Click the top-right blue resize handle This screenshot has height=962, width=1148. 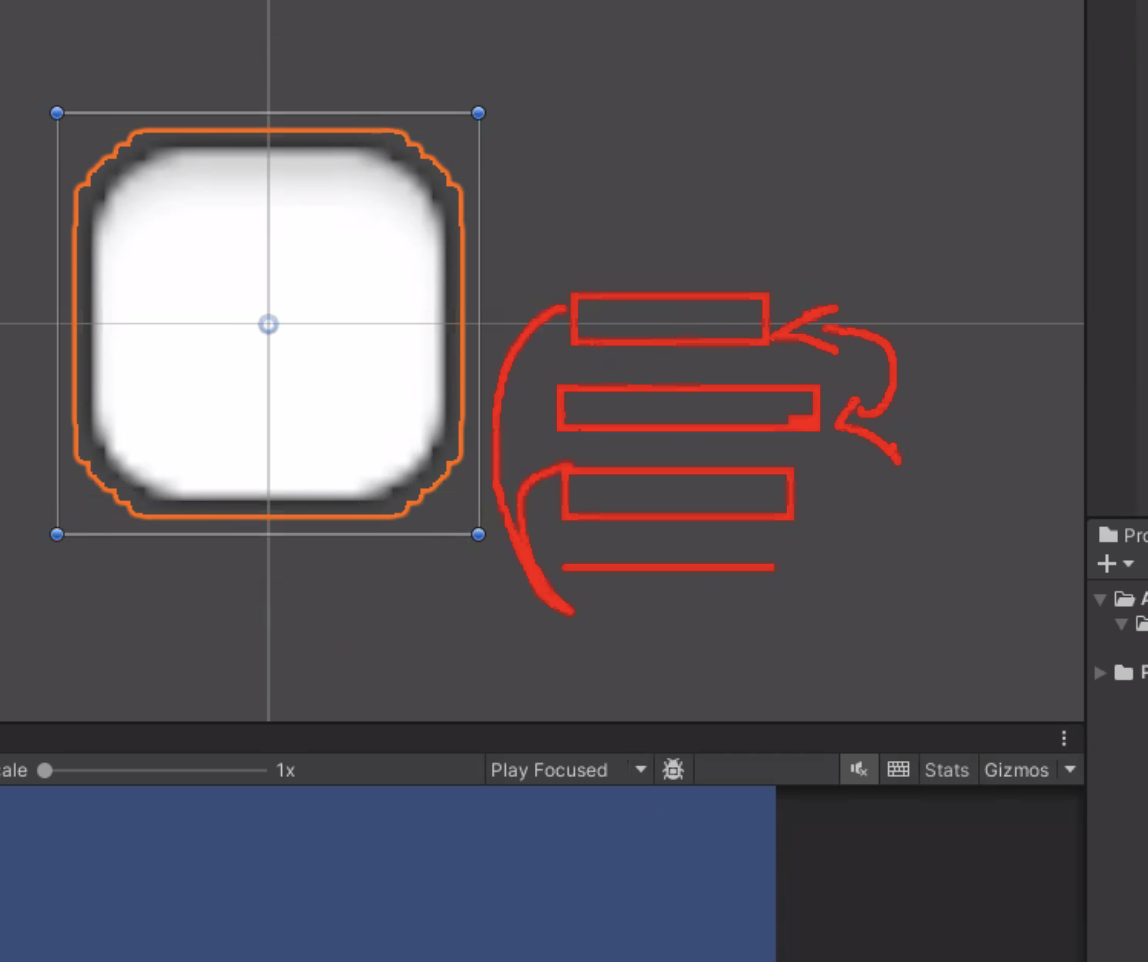tap(478, 113)
